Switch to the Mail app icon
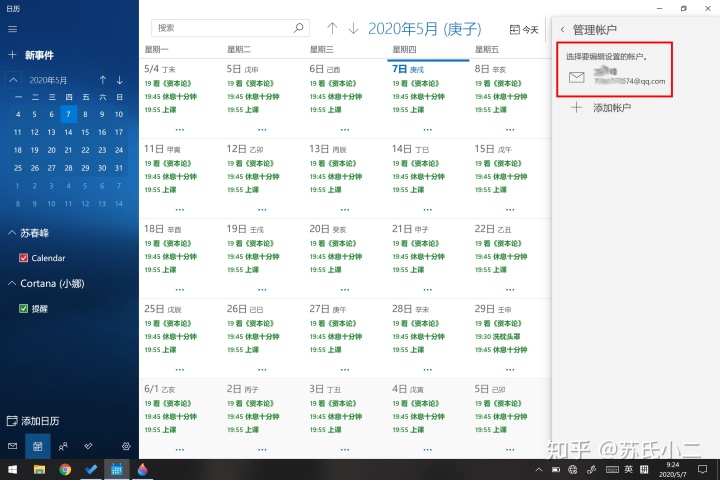 pos(12,446)
